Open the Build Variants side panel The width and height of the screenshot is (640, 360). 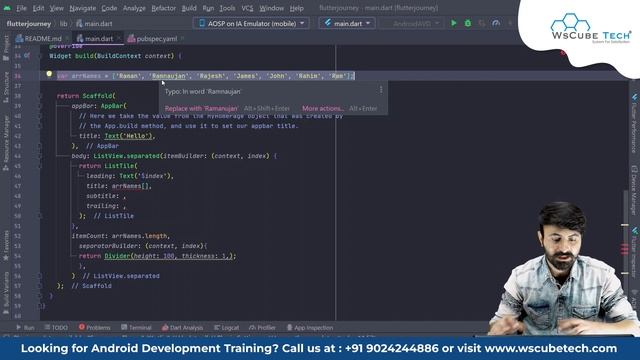pos(6,293)
